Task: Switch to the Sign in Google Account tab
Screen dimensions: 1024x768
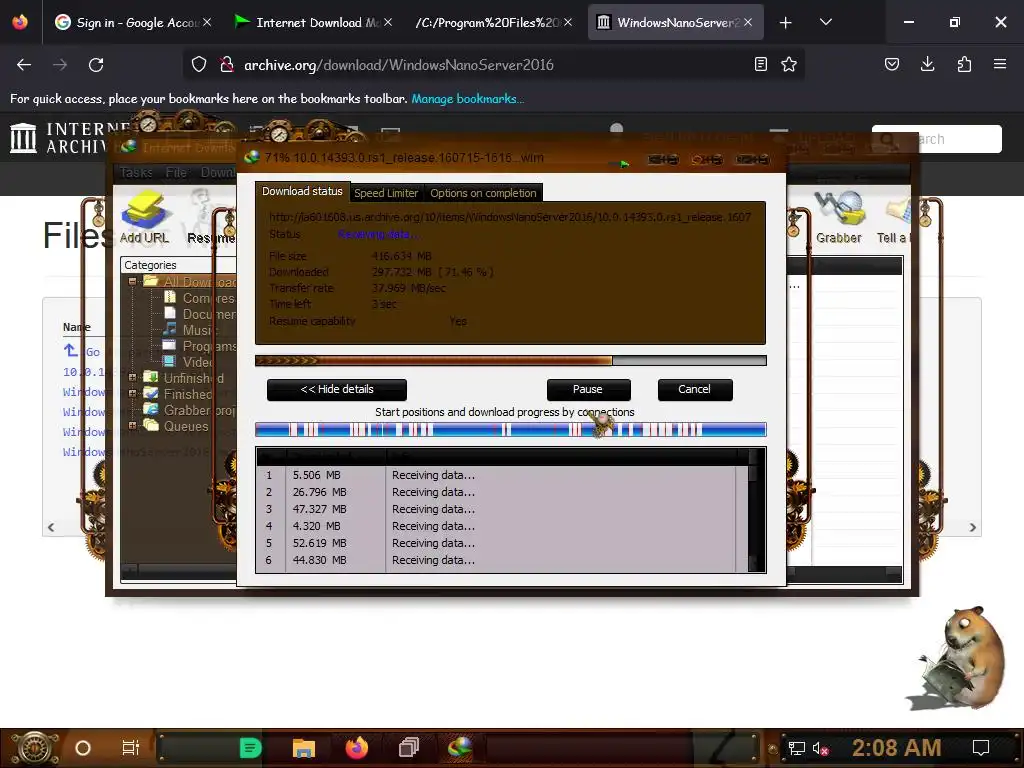Action: click(133, 23)
